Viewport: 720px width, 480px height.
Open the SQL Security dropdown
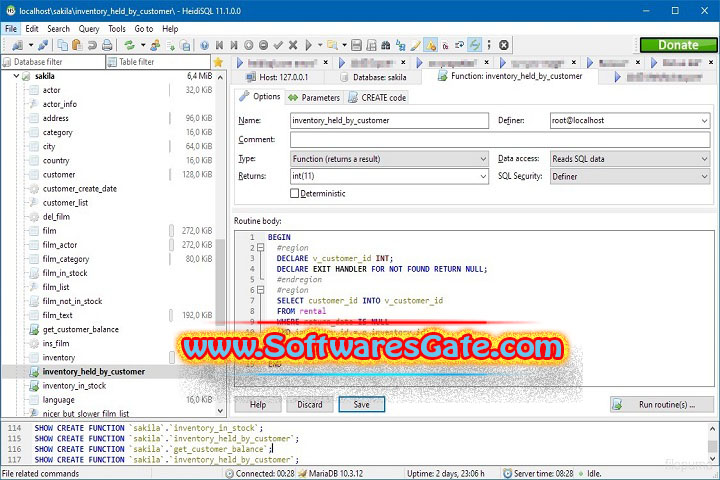click(x=704, y=176)
